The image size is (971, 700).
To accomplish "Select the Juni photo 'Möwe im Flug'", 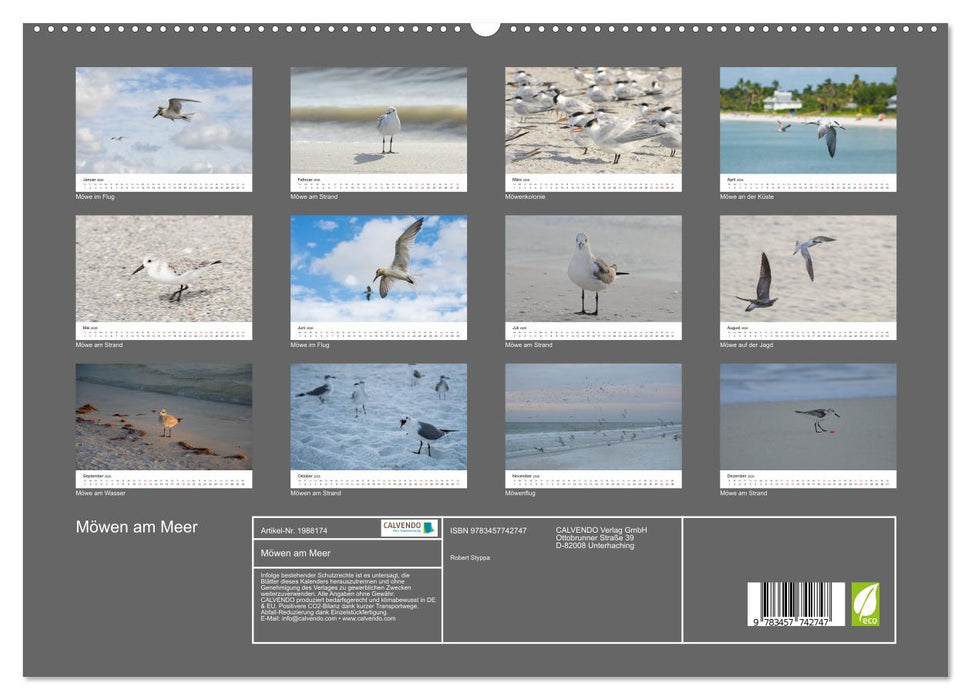I will (x=378, y=270).
